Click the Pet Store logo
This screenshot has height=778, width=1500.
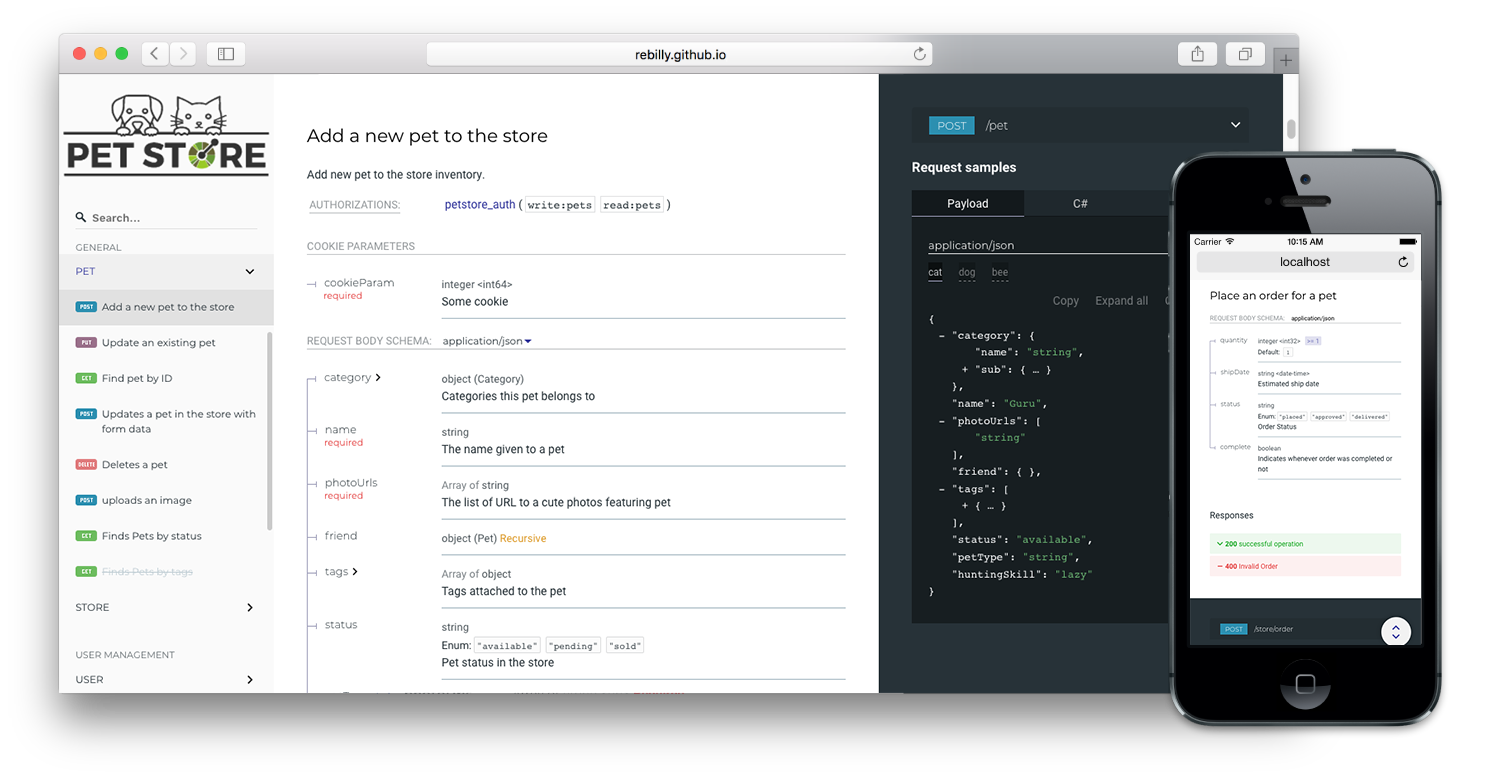[165, 131]
